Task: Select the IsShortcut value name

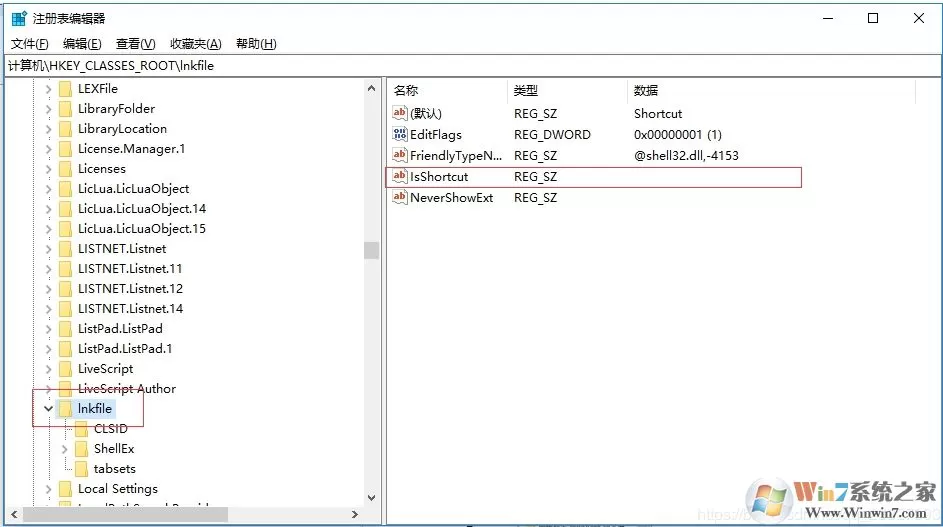Action: [x=439, y=177]
